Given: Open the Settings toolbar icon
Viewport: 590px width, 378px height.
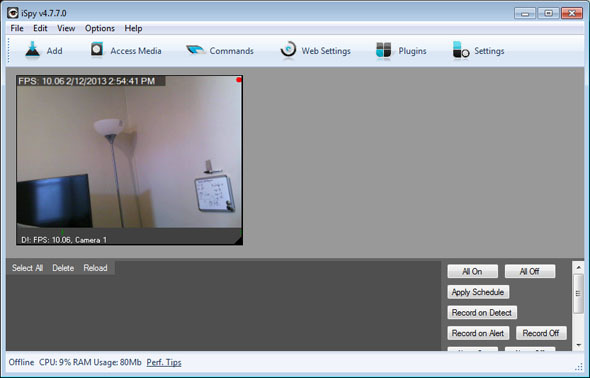Looking at the screenshot, I should click(461, 50).
